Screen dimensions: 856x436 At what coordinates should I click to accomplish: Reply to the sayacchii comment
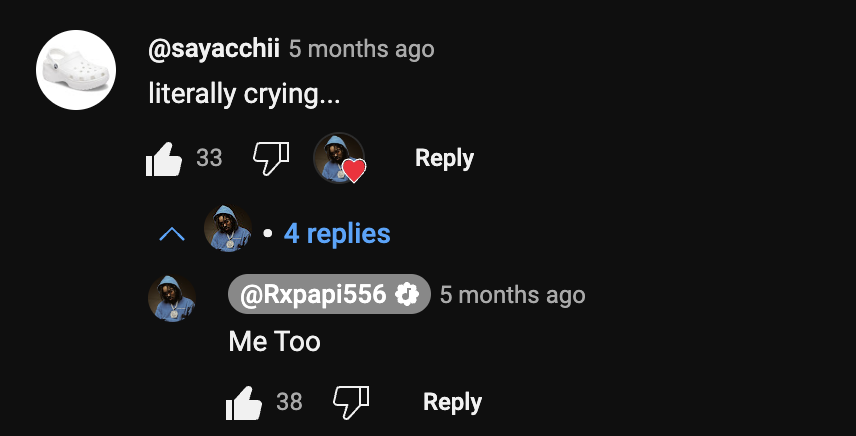pyautogui.click(x=444, y=158)
